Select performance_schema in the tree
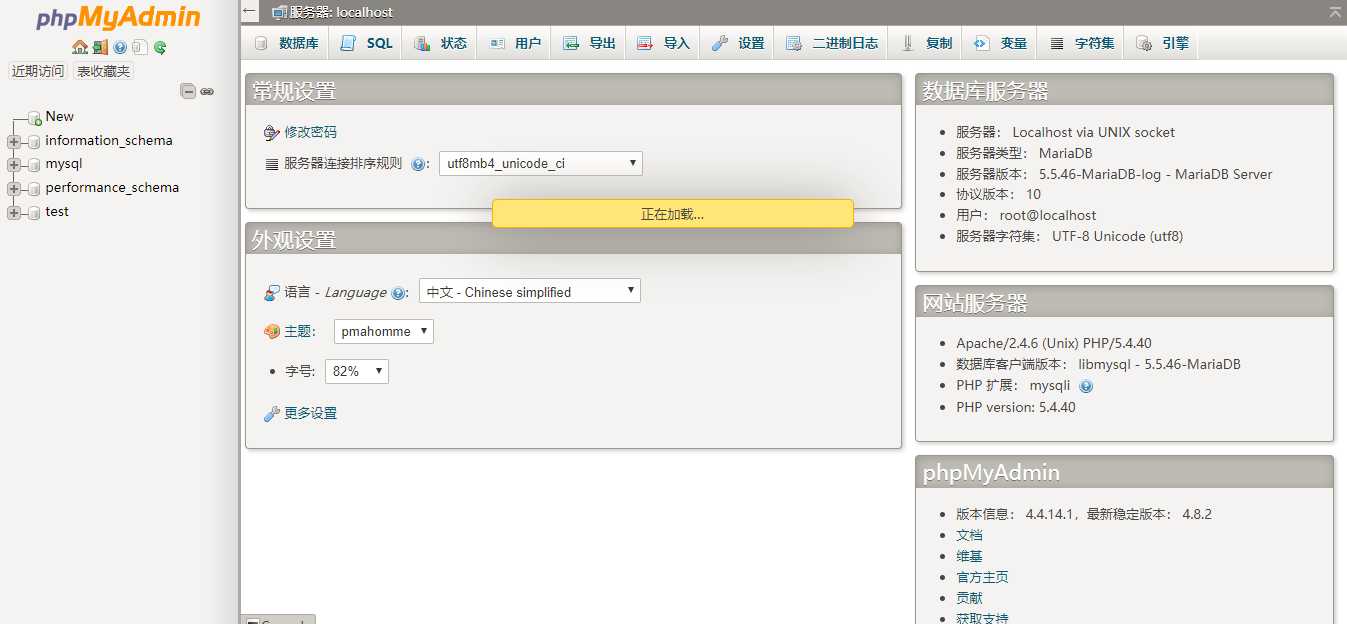The image size is (1347, 624). click(112, 188)
